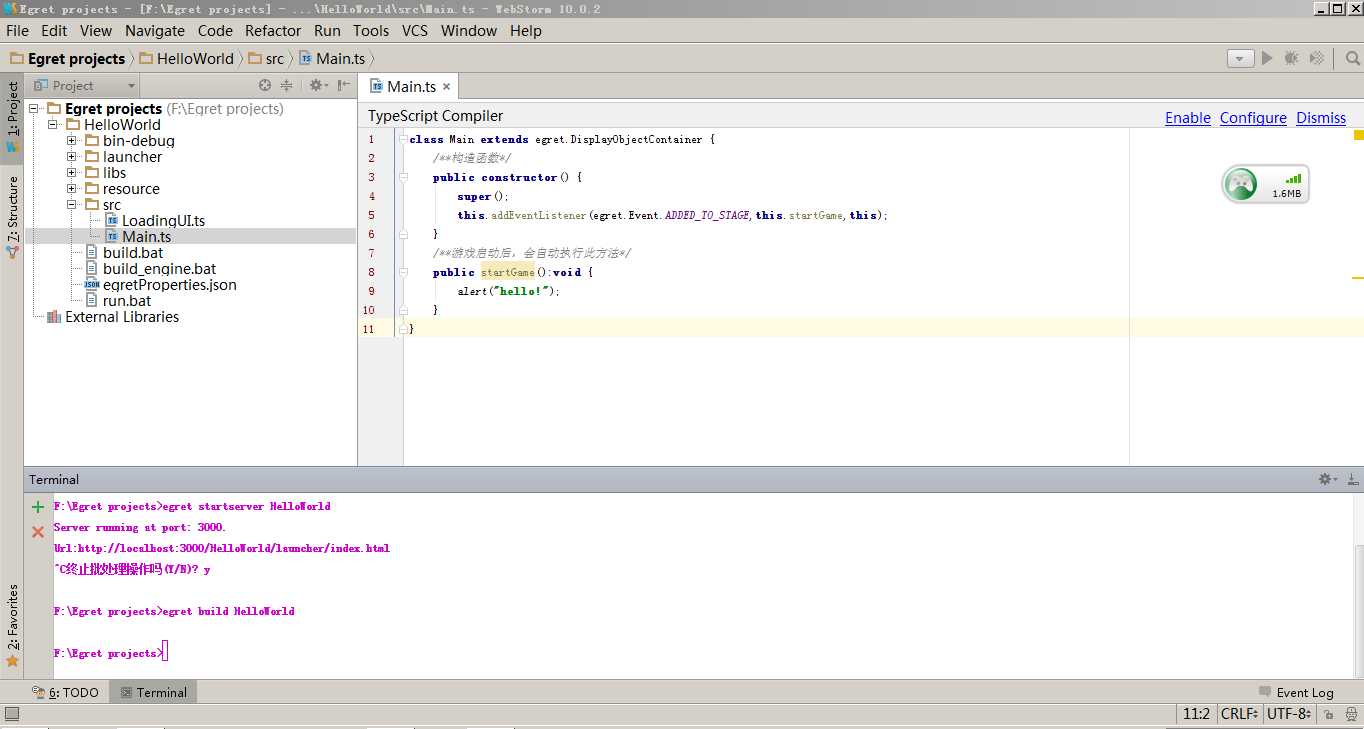Select run.bat file

(x=118, y=301)
